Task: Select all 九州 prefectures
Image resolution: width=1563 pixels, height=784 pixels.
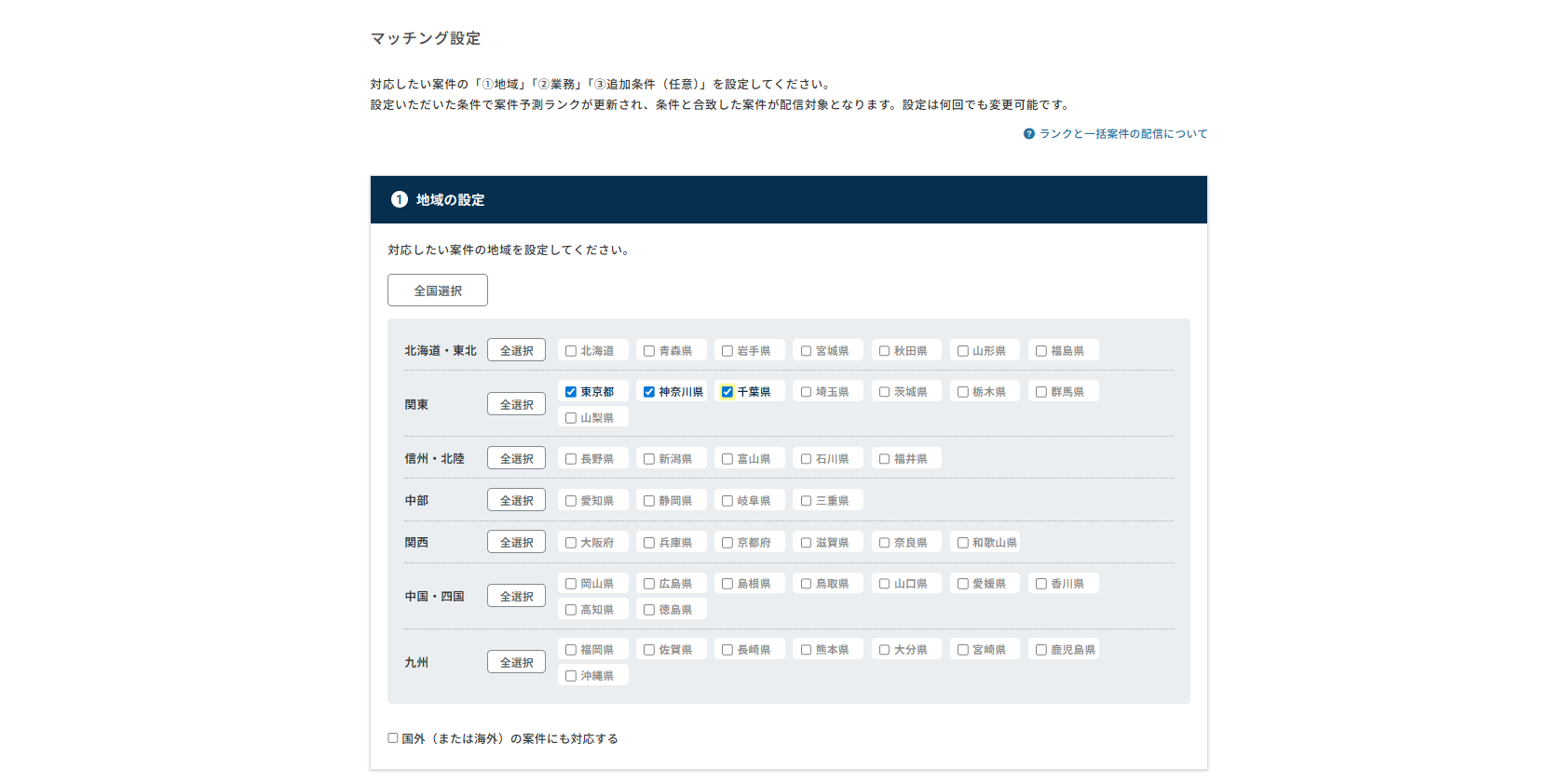Action: point(516,662)
